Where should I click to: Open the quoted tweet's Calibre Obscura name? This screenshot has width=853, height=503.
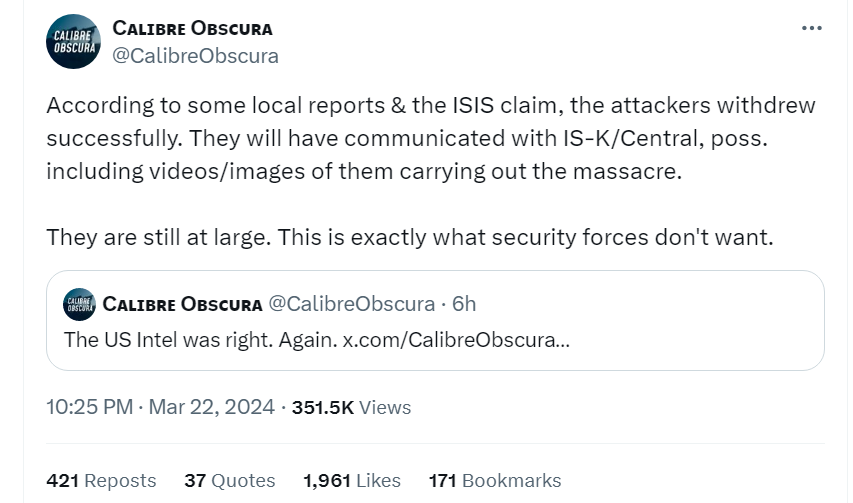[x=182, y=304]
